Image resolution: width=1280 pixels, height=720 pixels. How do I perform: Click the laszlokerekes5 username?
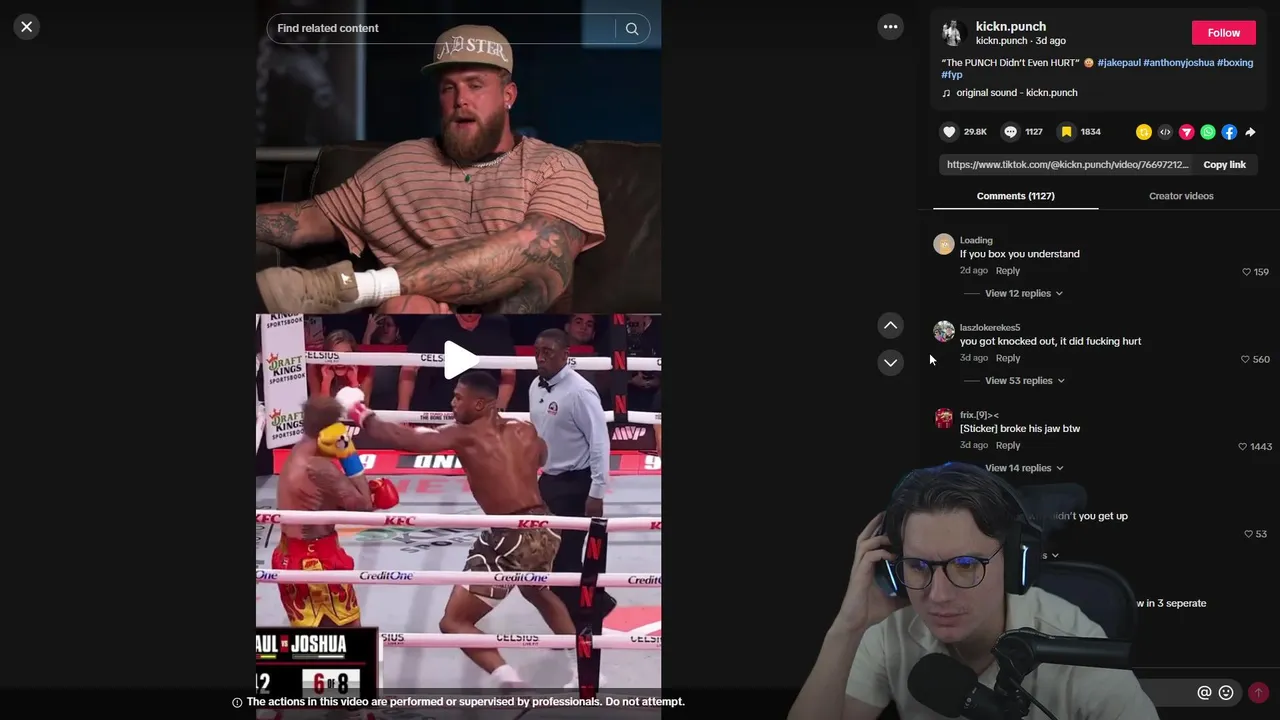[x=990, y=328]
